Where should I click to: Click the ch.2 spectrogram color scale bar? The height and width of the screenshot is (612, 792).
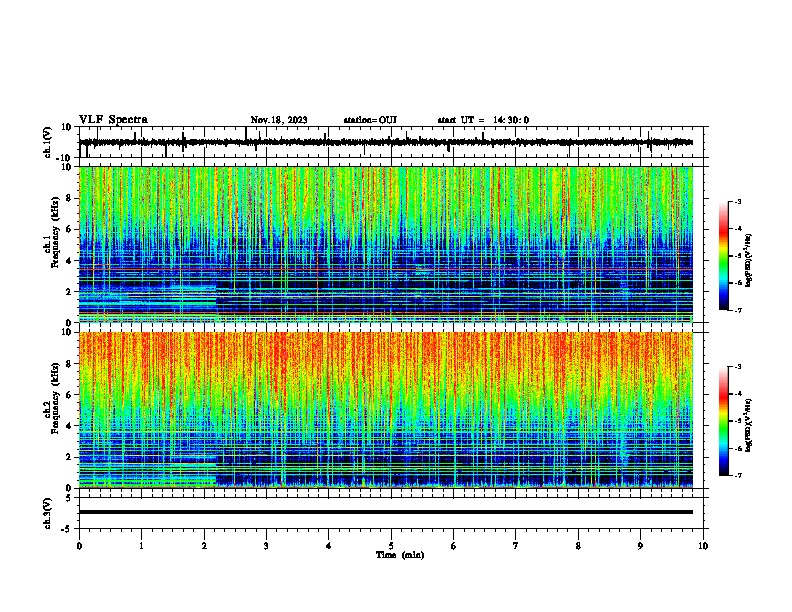[x=724, y=421]
